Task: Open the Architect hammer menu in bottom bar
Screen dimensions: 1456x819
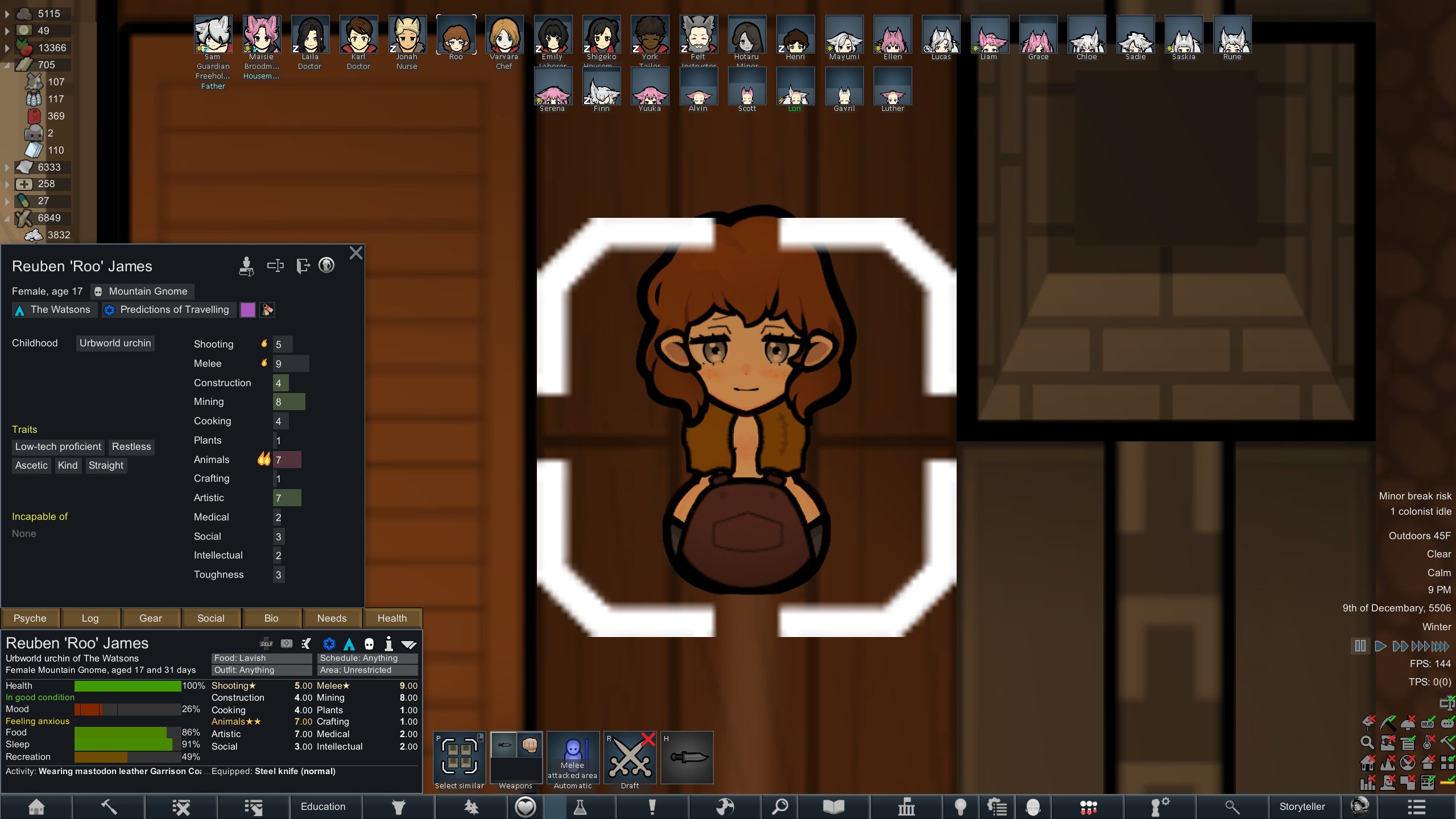Action: pos(109,806)
